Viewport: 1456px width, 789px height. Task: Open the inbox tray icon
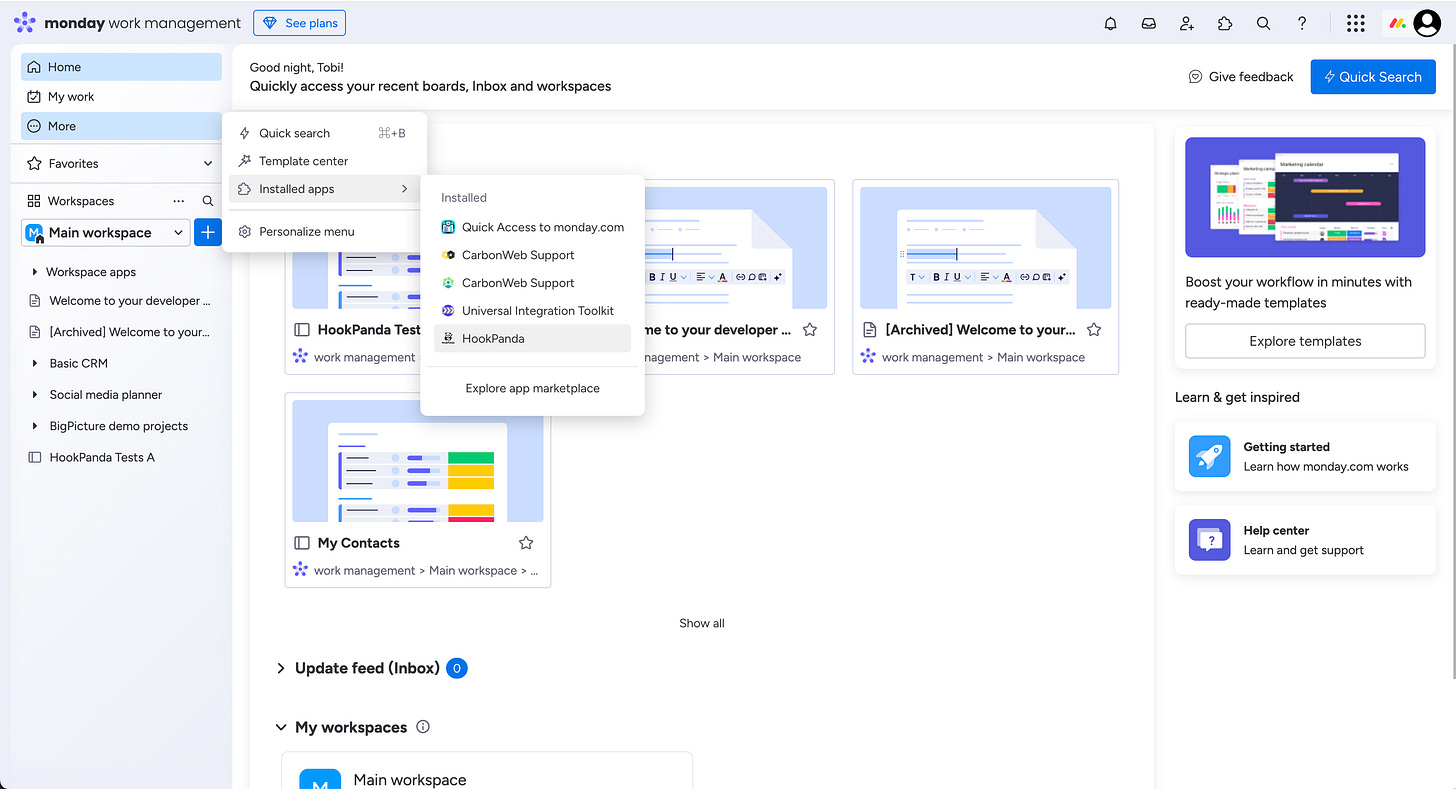click(1149, 23)
